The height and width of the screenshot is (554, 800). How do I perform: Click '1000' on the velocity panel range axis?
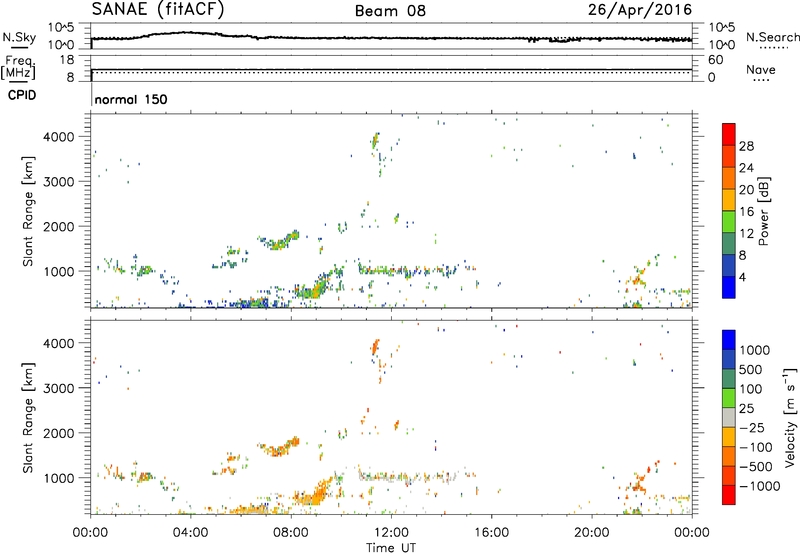[x=59, y=477]
